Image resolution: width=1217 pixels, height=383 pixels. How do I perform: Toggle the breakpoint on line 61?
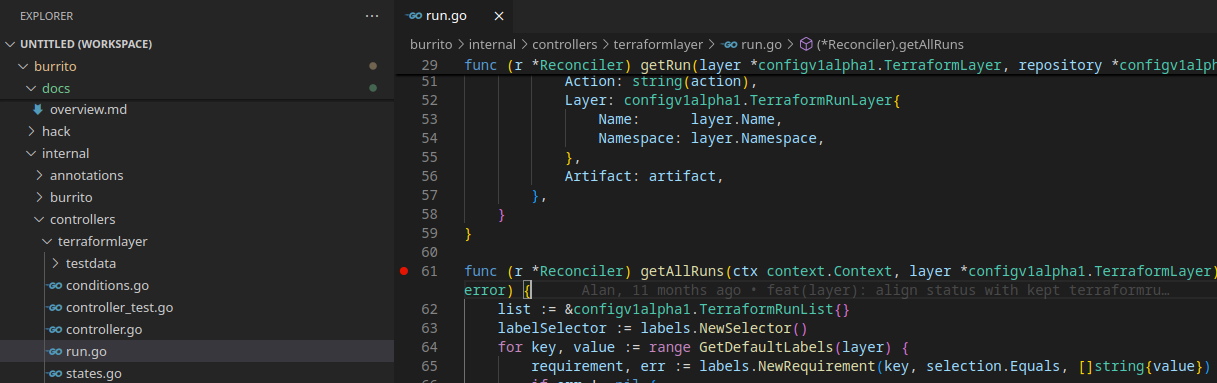pos(404,271)
